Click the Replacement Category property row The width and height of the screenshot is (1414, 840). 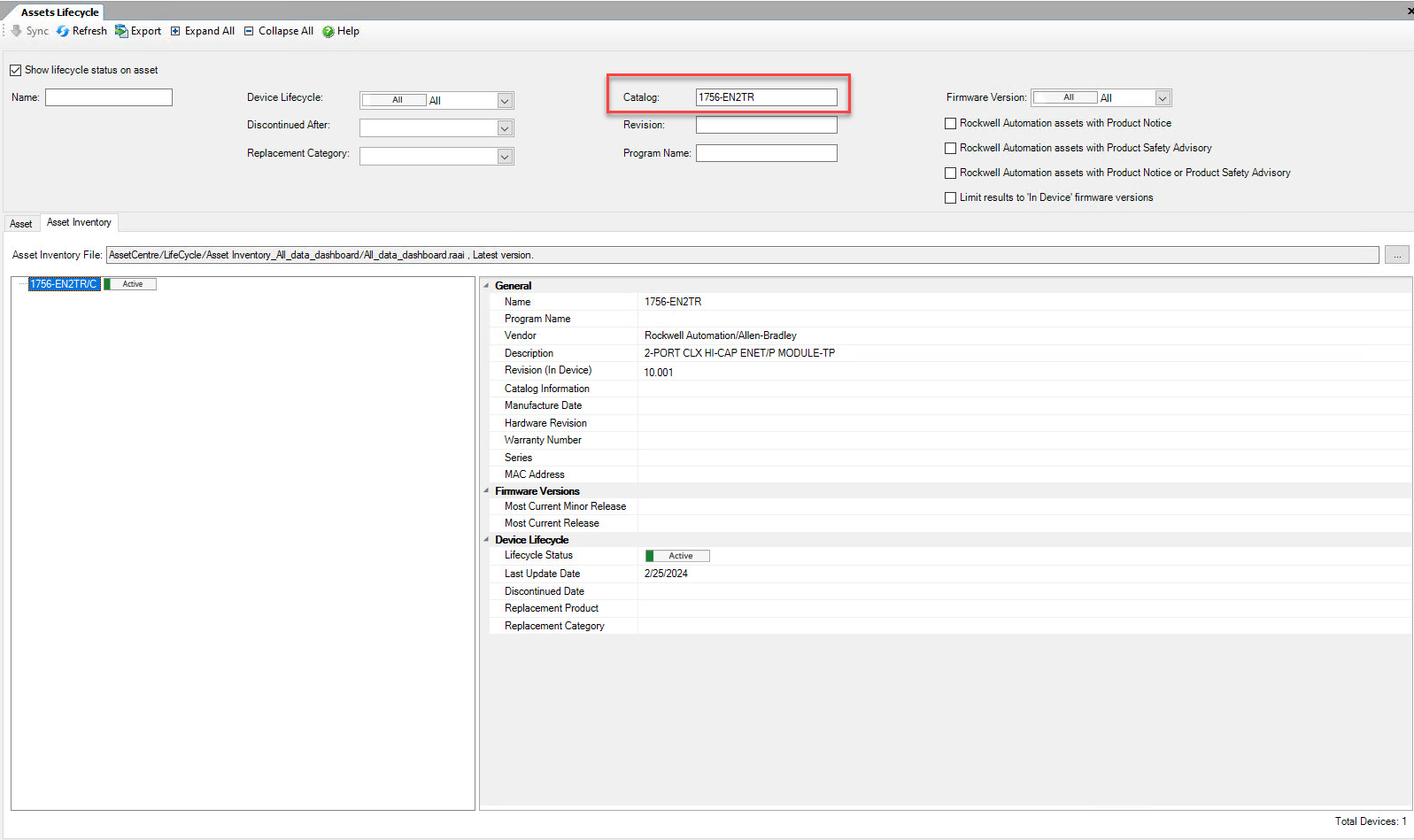point(951,626)
